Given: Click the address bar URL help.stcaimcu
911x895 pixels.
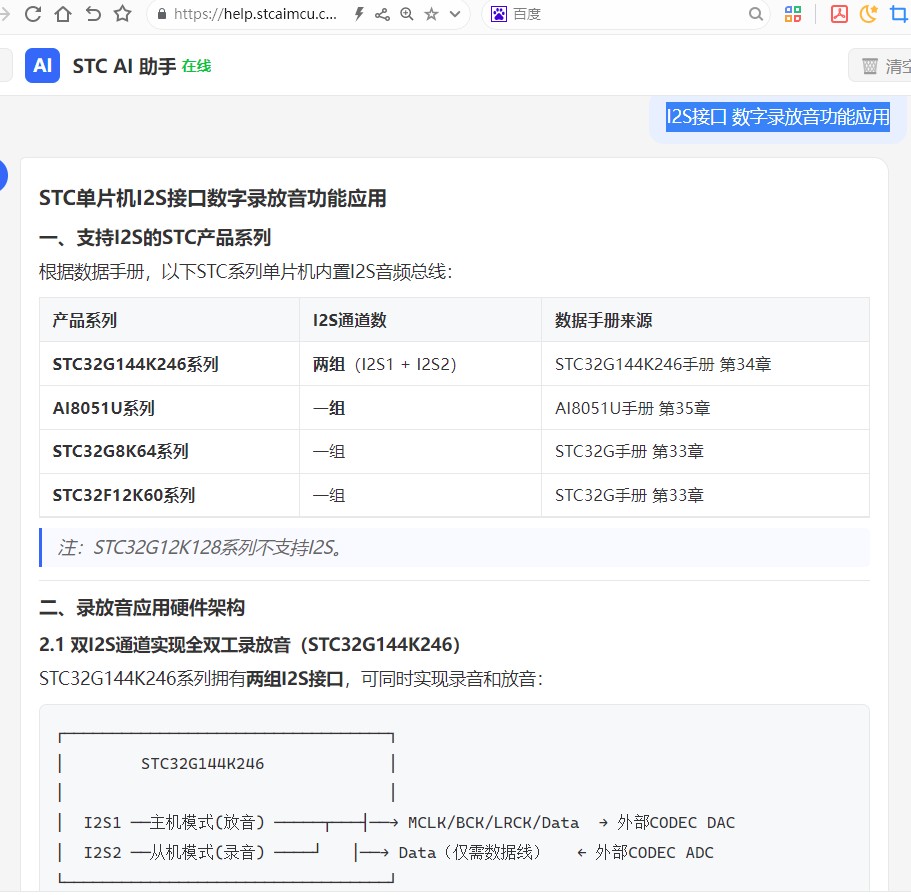Looking at the screenshot, I should [255, 14].
